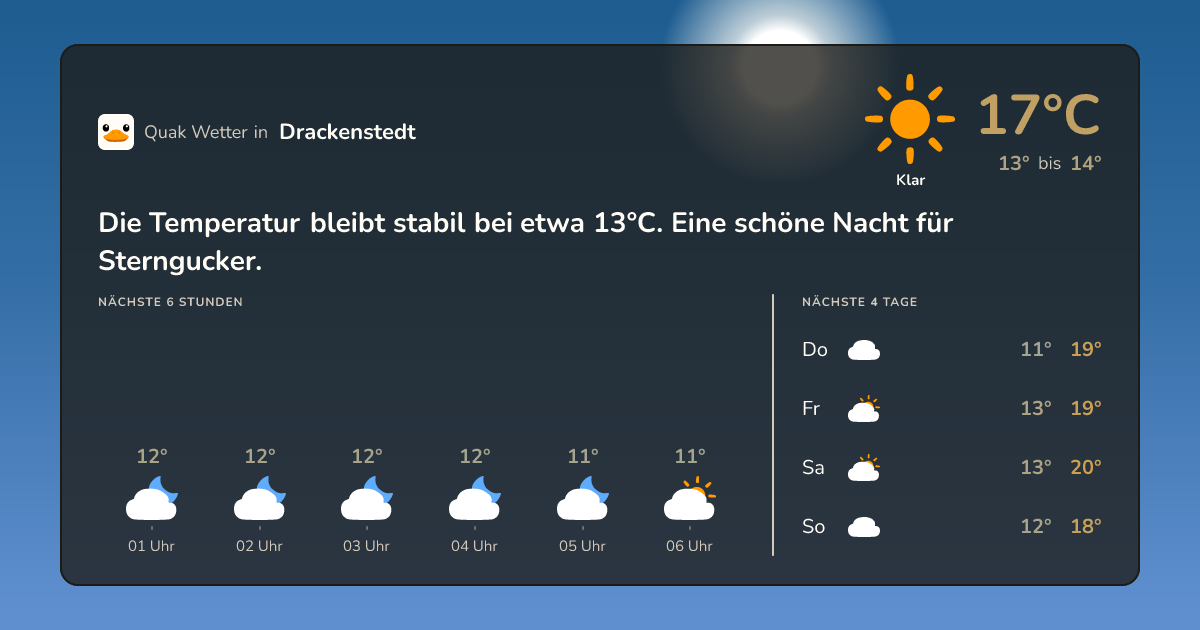Click the forecast summary sentence about Sterngucker
The height and width of the screenshot is (630, 1200).
(x=526, y=242)
